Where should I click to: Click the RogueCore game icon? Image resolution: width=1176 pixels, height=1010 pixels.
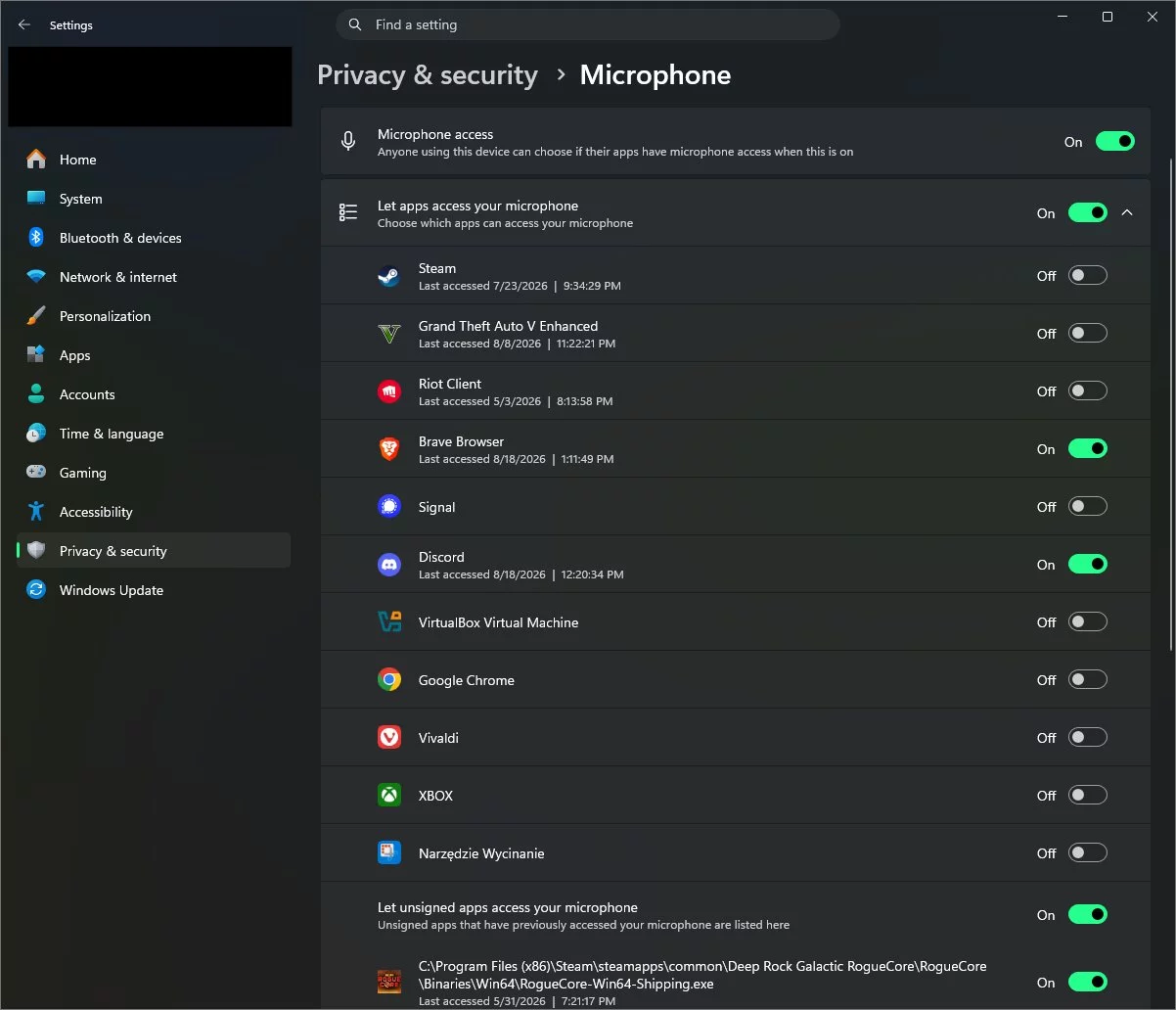coord(389,983)
